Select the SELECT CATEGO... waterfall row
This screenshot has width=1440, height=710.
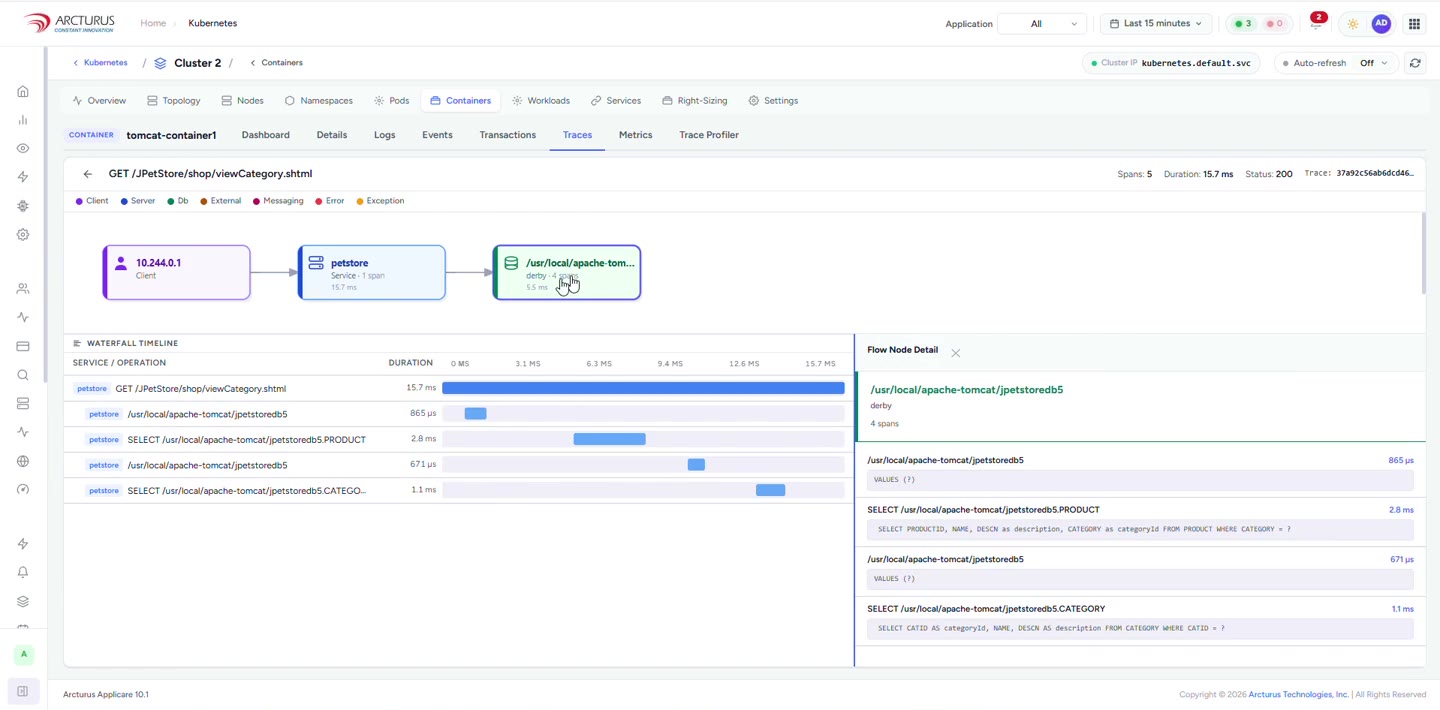click(458, 490)
